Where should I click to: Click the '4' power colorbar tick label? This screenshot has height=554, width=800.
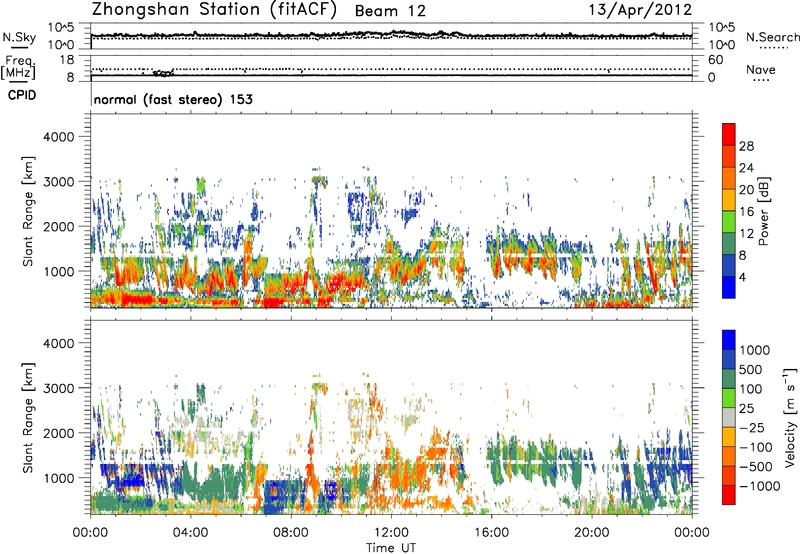point(742,277)
